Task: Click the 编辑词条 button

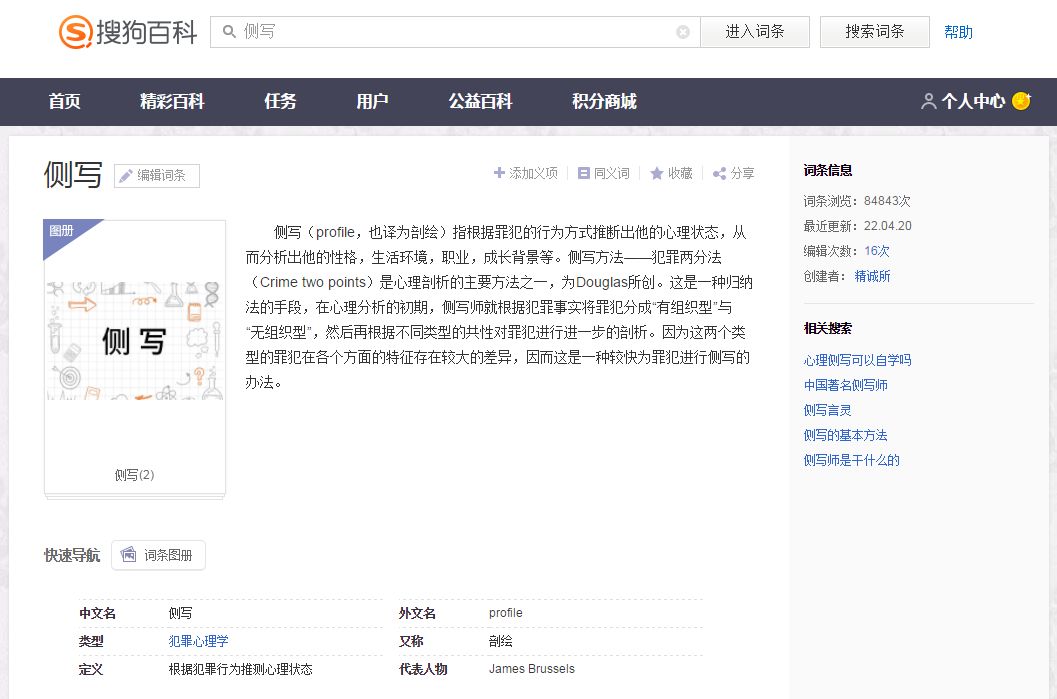Action: pos(156,176)
